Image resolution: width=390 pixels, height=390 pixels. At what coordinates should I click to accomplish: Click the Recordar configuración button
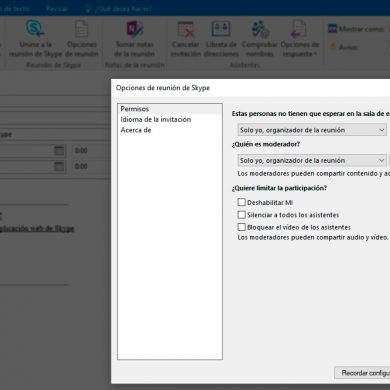(x=362, y=373)
